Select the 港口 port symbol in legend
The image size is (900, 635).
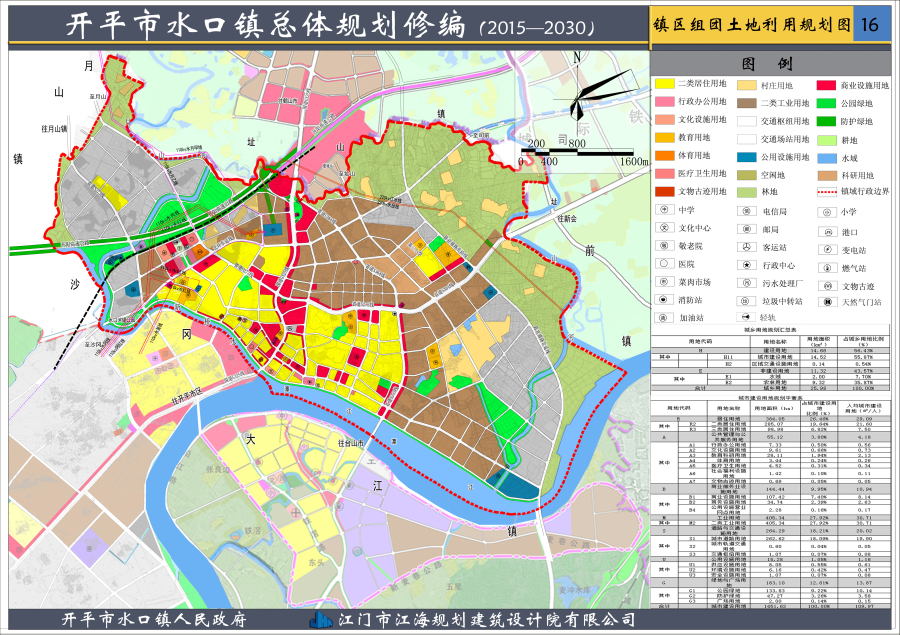click(827, 230)
